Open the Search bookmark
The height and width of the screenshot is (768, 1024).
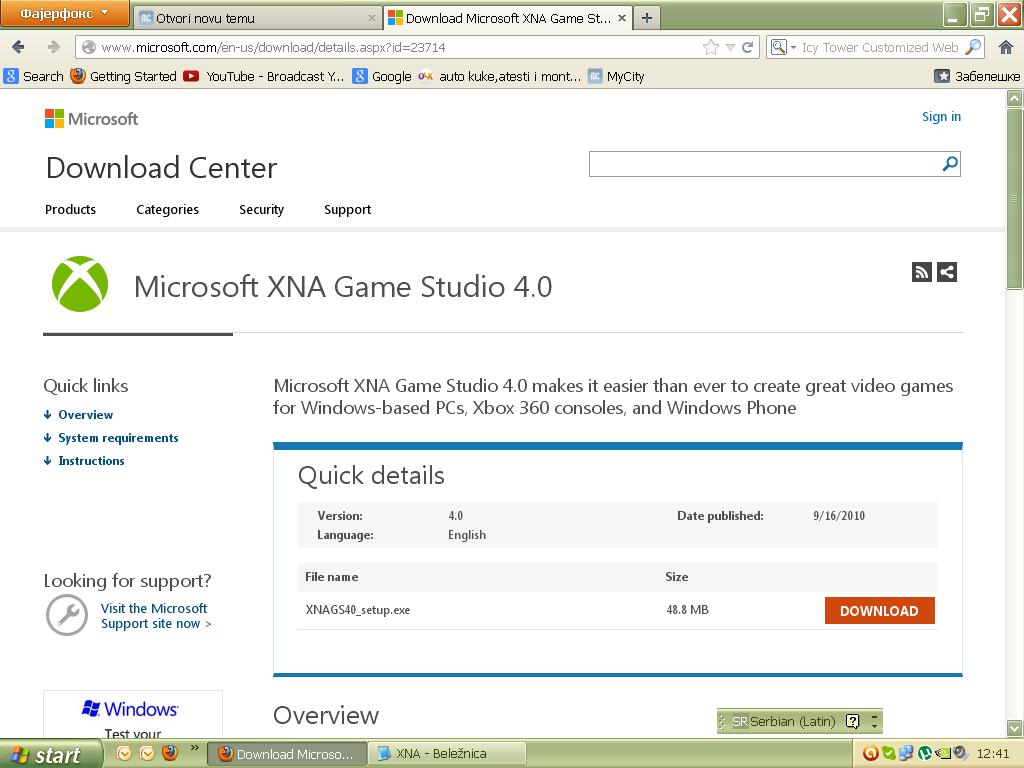pyautogui.click(x=34, y=76)
